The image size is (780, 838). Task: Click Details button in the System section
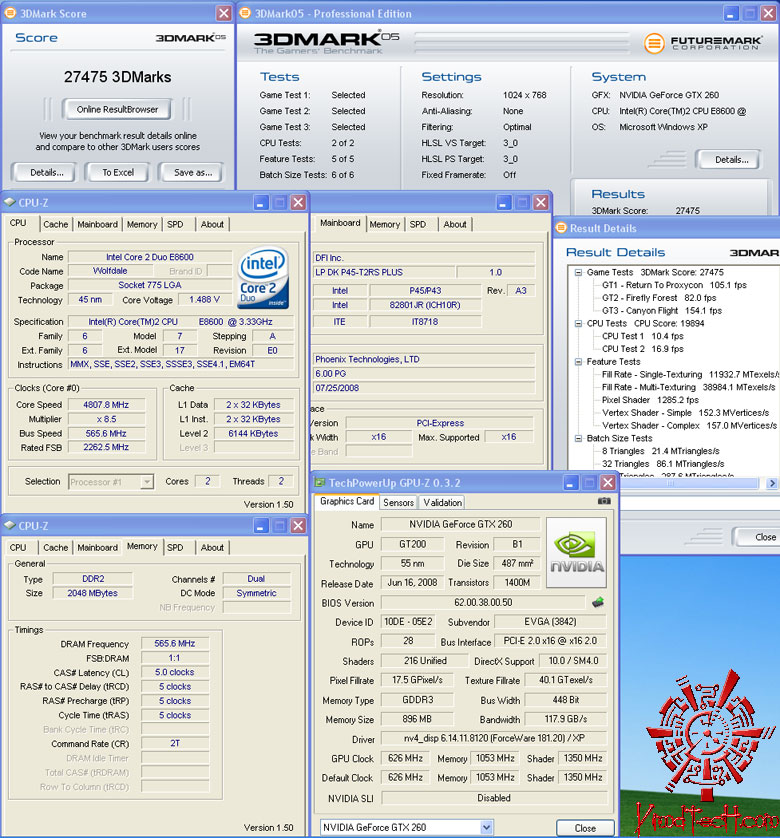(731, 159)
